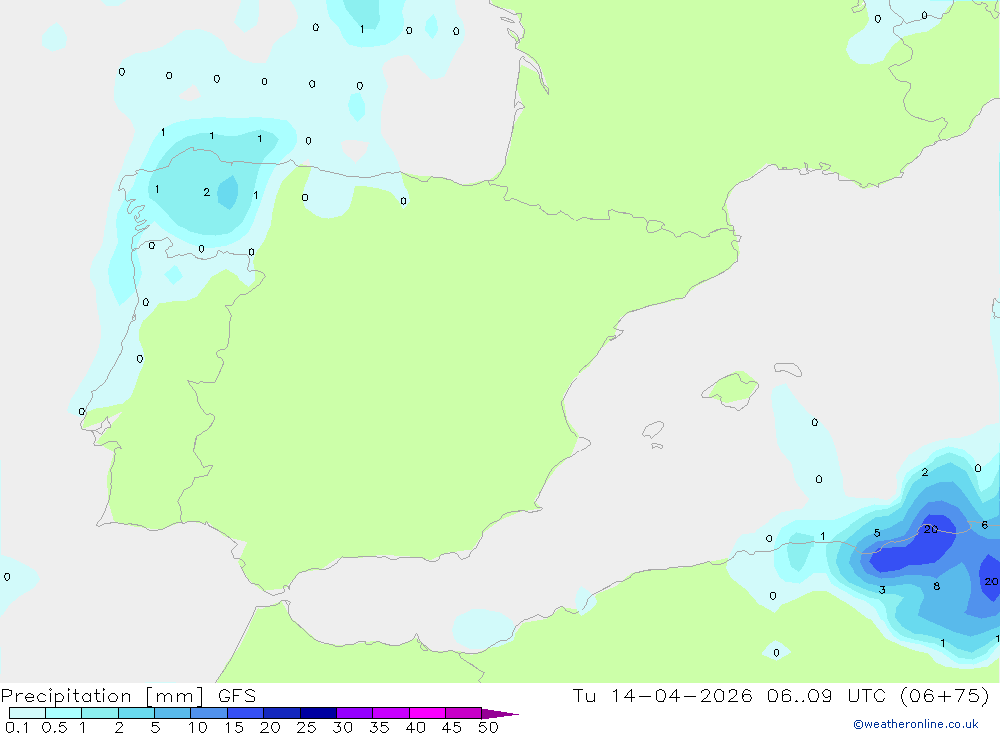The width and height of the screenshot is (1000, 733).
Task: Click Menorca island outline on the map
Action: point(788,369)
